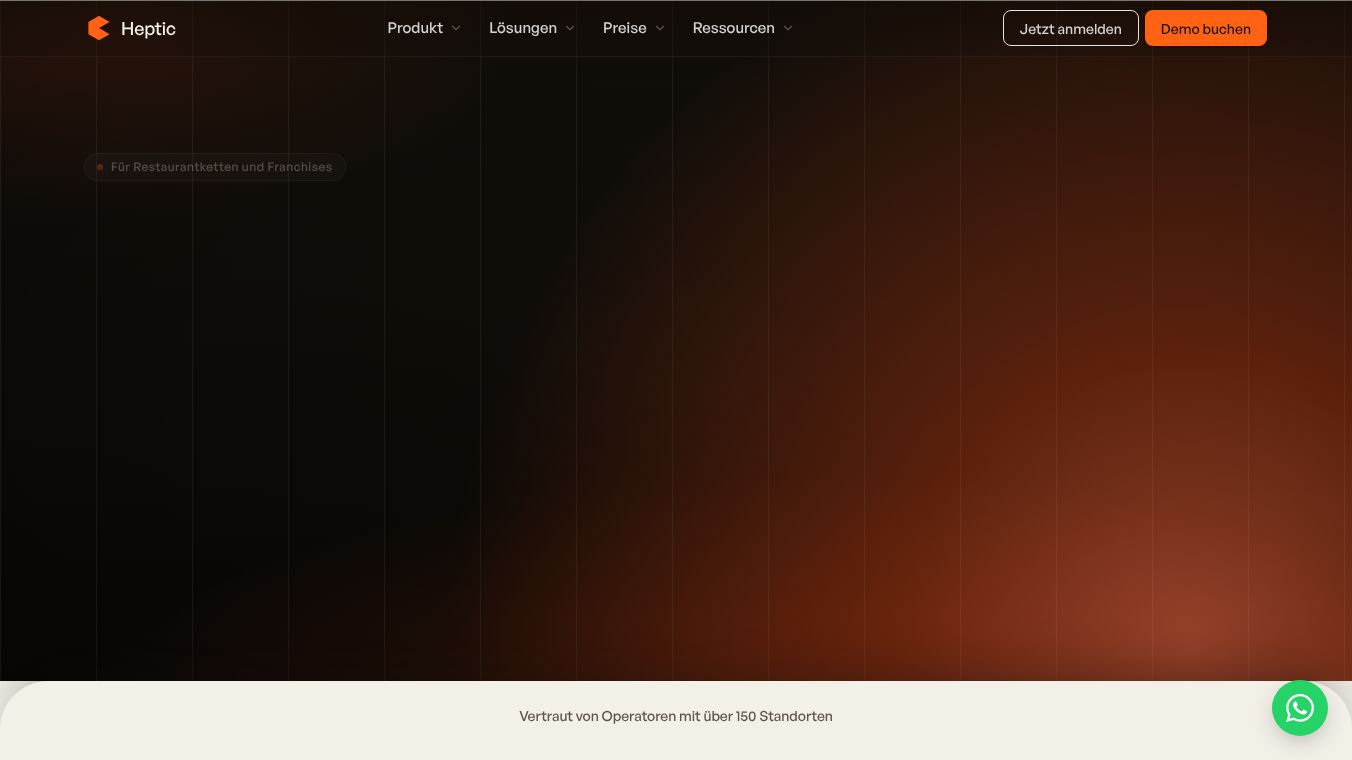The height and width of the screenshot is (760, 1352).
Task: Open the WhatsApp chat bubble
Action: click(x=1299, y=708)
